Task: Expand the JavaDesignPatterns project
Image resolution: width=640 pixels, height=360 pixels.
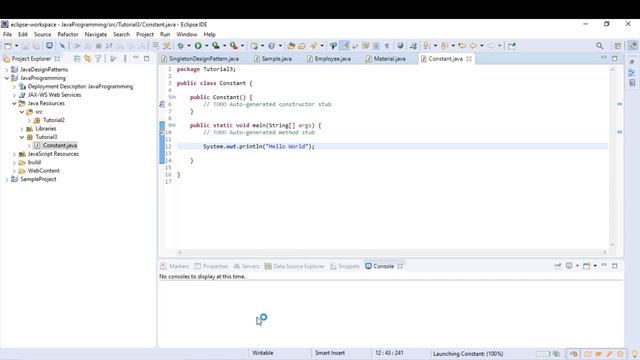Action: tap(7, 70)
